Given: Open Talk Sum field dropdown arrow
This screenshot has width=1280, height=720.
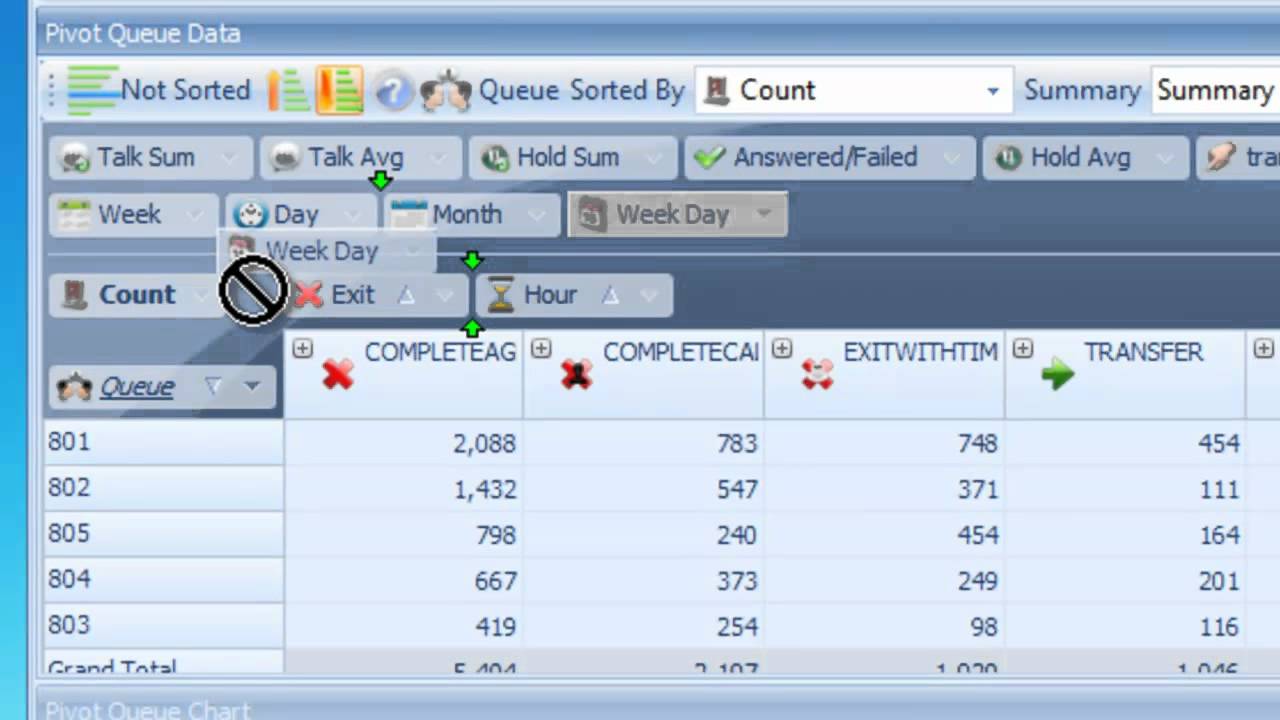Looking at the screenshot, I should pyautogui.click(x=229, y=158).
